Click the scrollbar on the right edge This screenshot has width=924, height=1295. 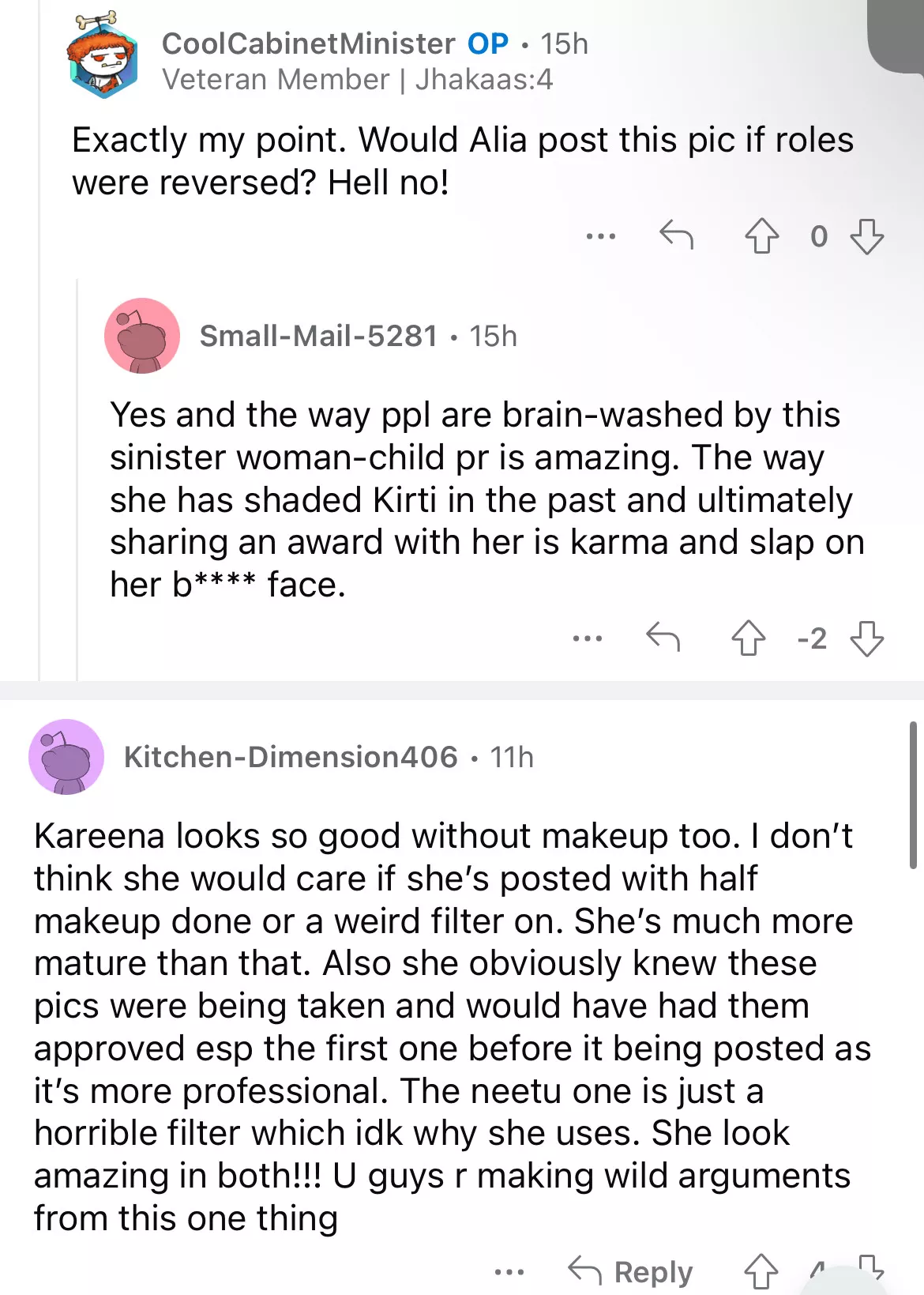point(914,795)
